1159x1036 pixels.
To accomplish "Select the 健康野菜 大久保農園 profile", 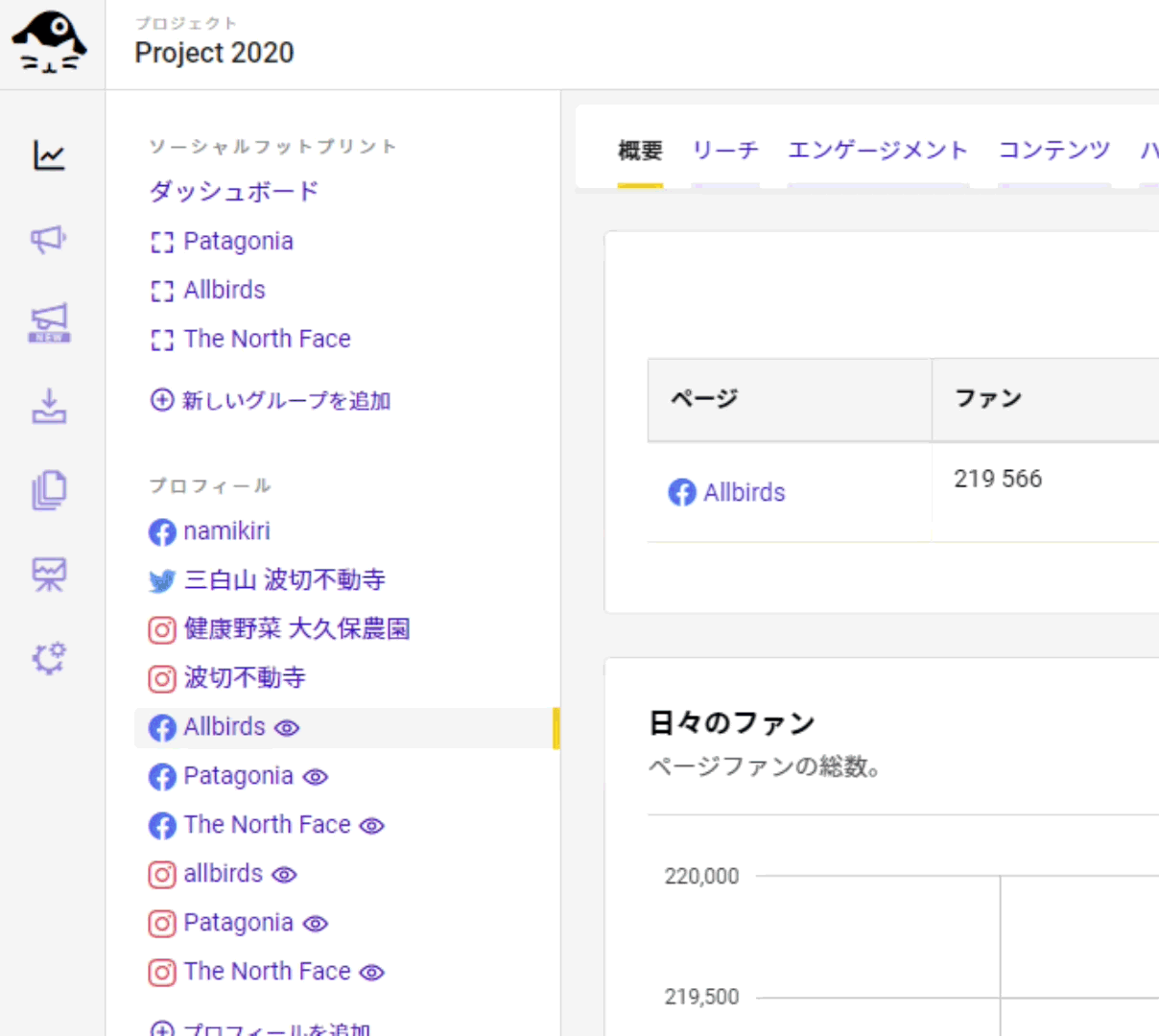I will (297, 629).
